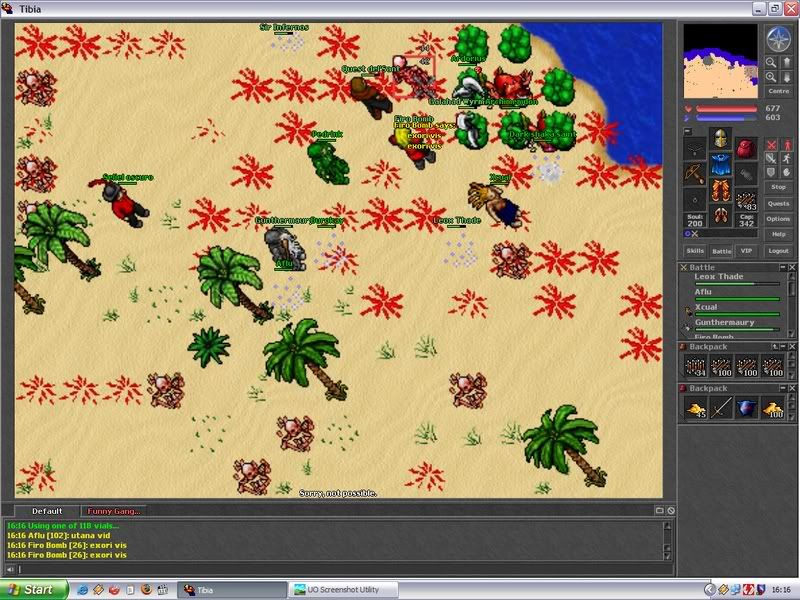Click the minimap view
This screenshot has width=800, height=600.
coord(720,61)
